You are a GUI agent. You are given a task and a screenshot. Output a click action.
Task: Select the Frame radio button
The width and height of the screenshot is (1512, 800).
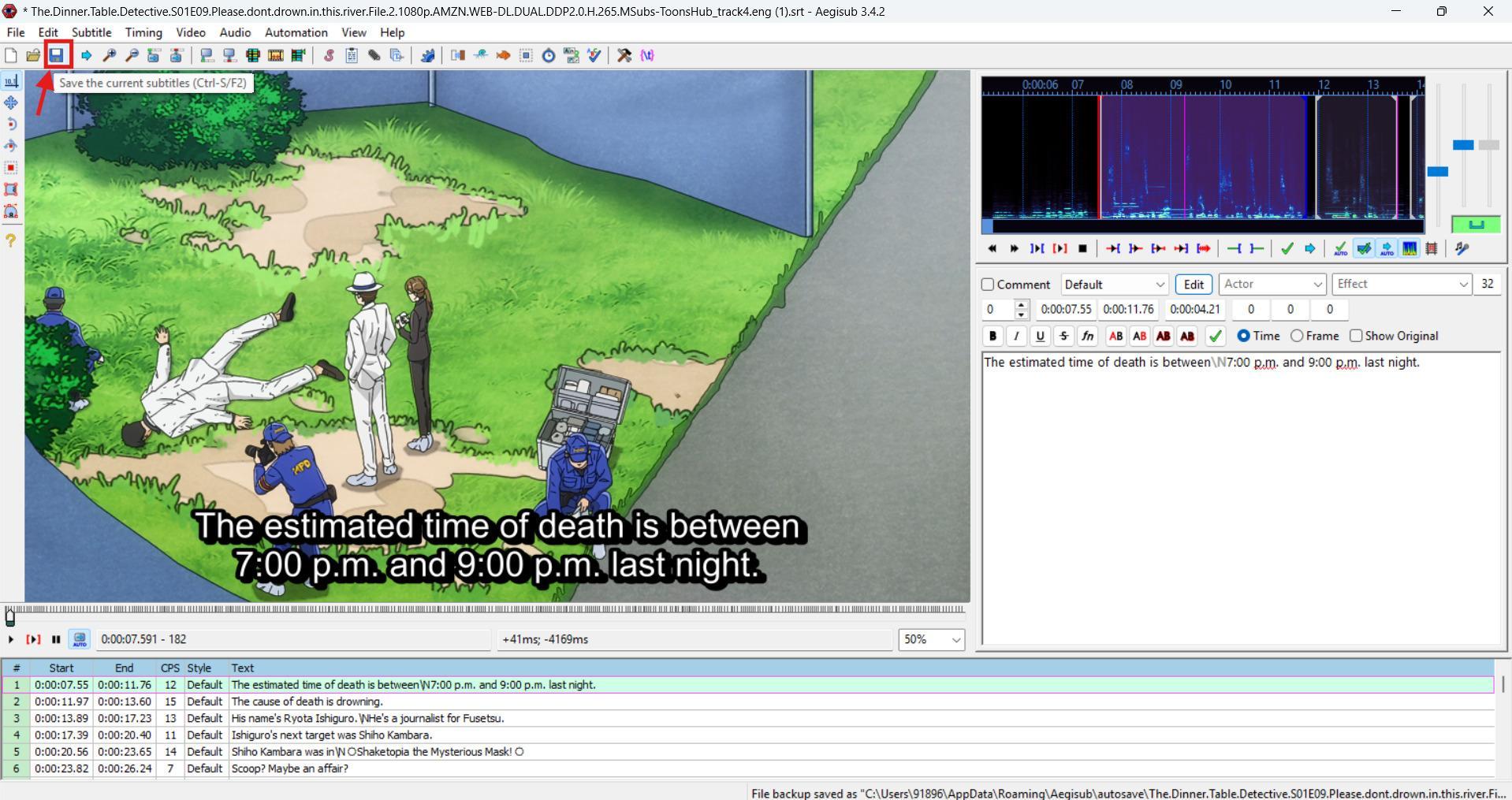[x=1297, y=336]
